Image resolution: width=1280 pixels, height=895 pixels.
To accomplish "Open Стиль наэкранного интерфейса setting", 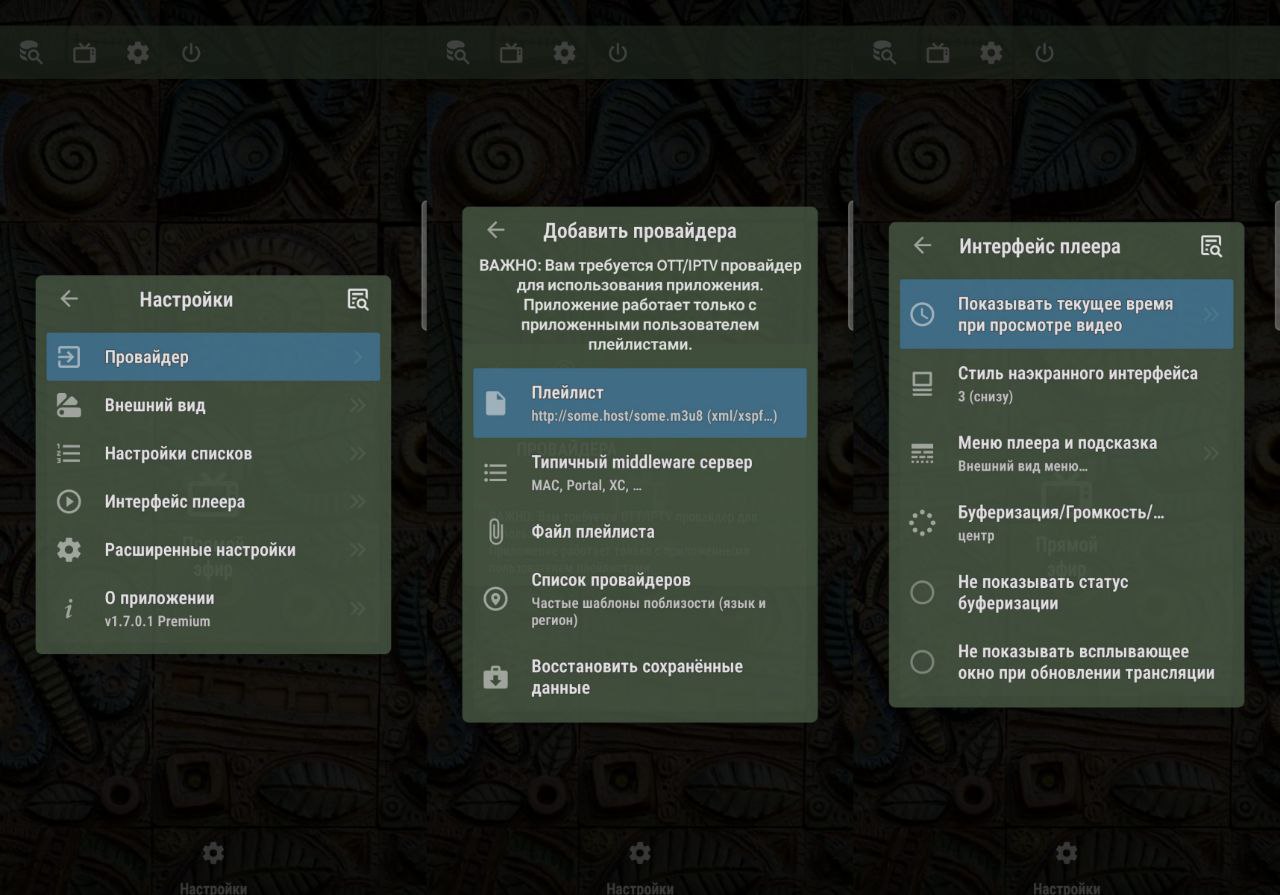I will point(1065,384).
